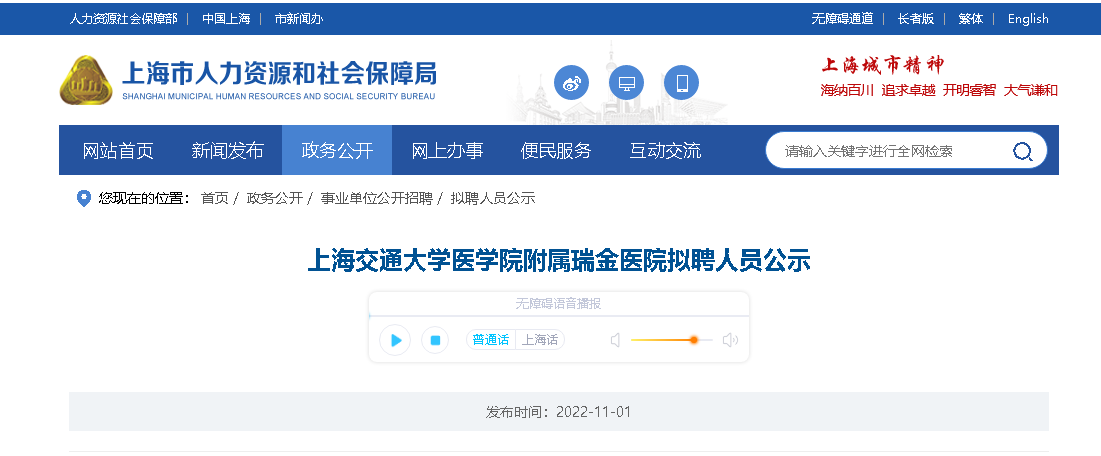Open the Weibo icon link
Screen dimensions: 1101x456
point(572,84)
